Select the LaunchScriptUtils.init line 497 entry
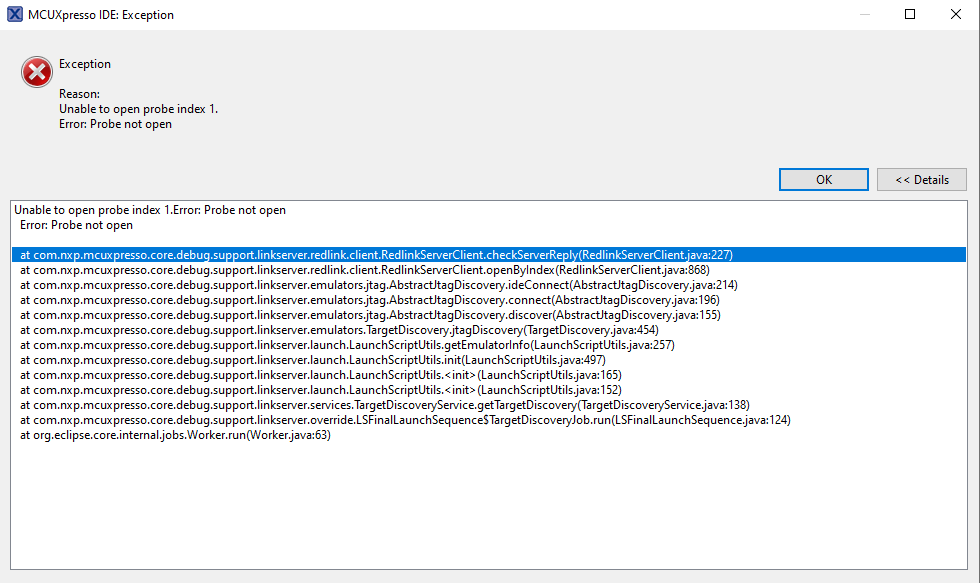The height and width of the screenshot is (583, 980). pos(313,360)
